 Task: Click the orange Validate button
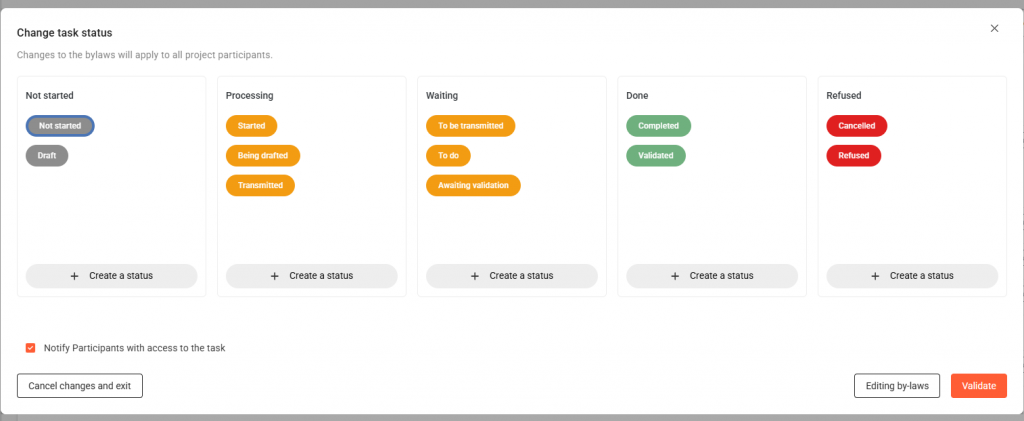coord(978,386)
